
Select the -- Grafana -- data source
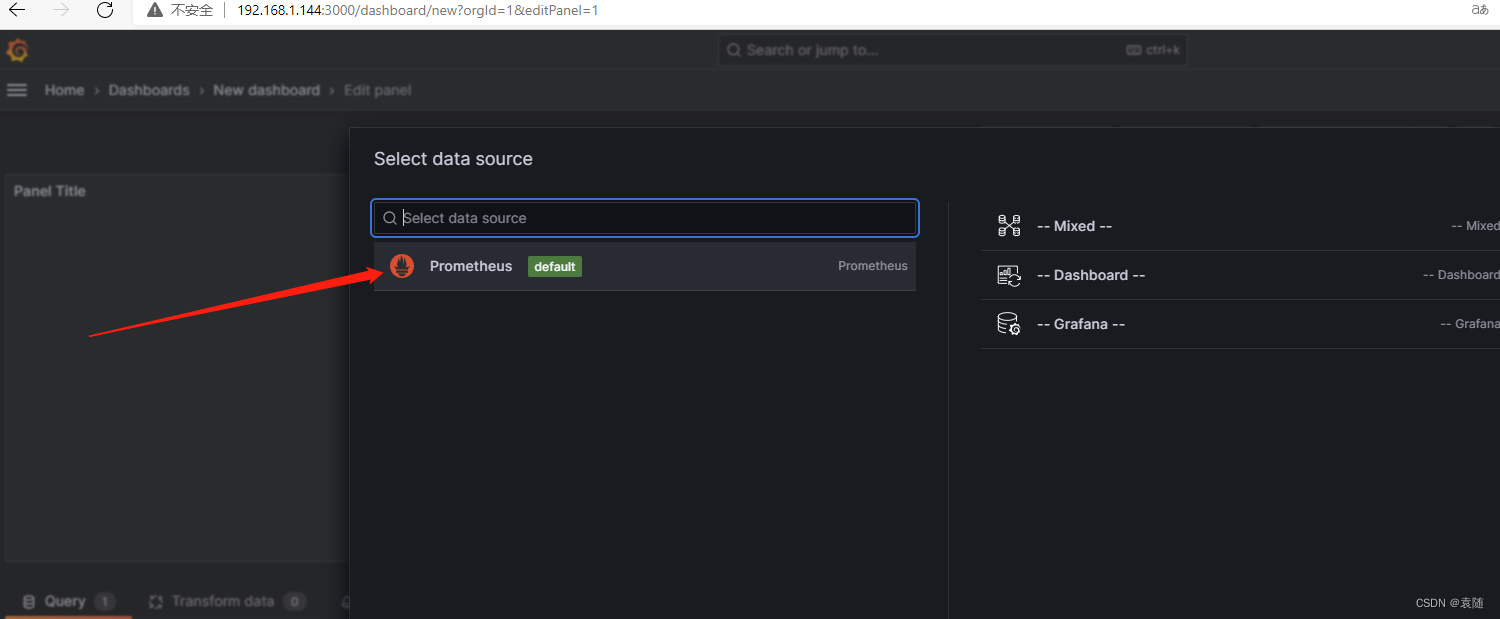(x=1240, y=324)
